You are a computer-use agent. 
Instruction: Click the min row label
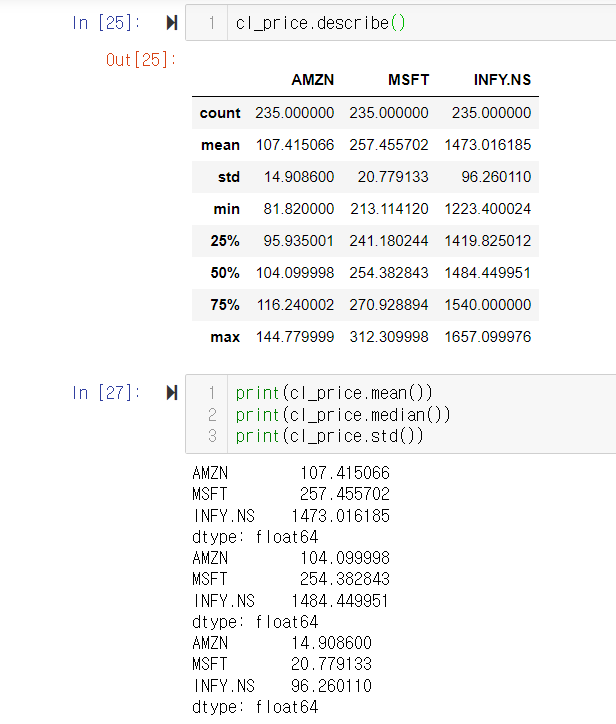point(227,209)
